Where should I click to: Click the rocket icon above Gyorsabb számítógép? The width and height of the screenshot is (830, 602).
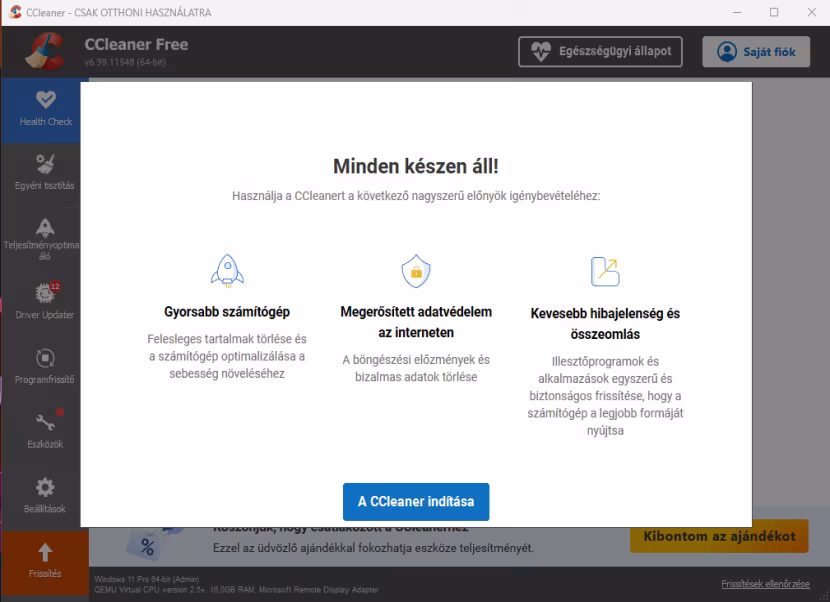tap(227, 271)
